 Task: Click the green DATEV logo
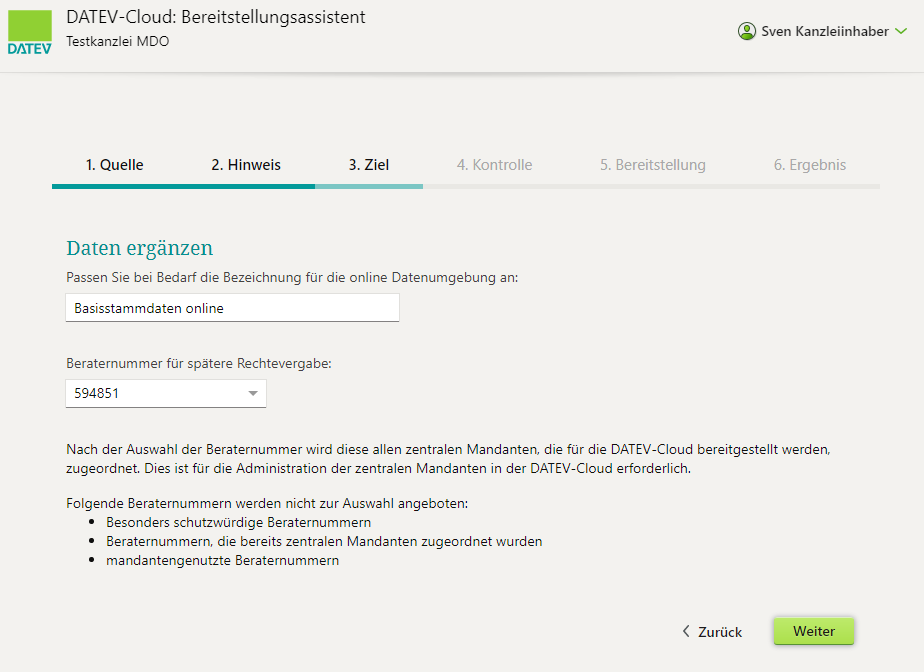pos(29,32)
